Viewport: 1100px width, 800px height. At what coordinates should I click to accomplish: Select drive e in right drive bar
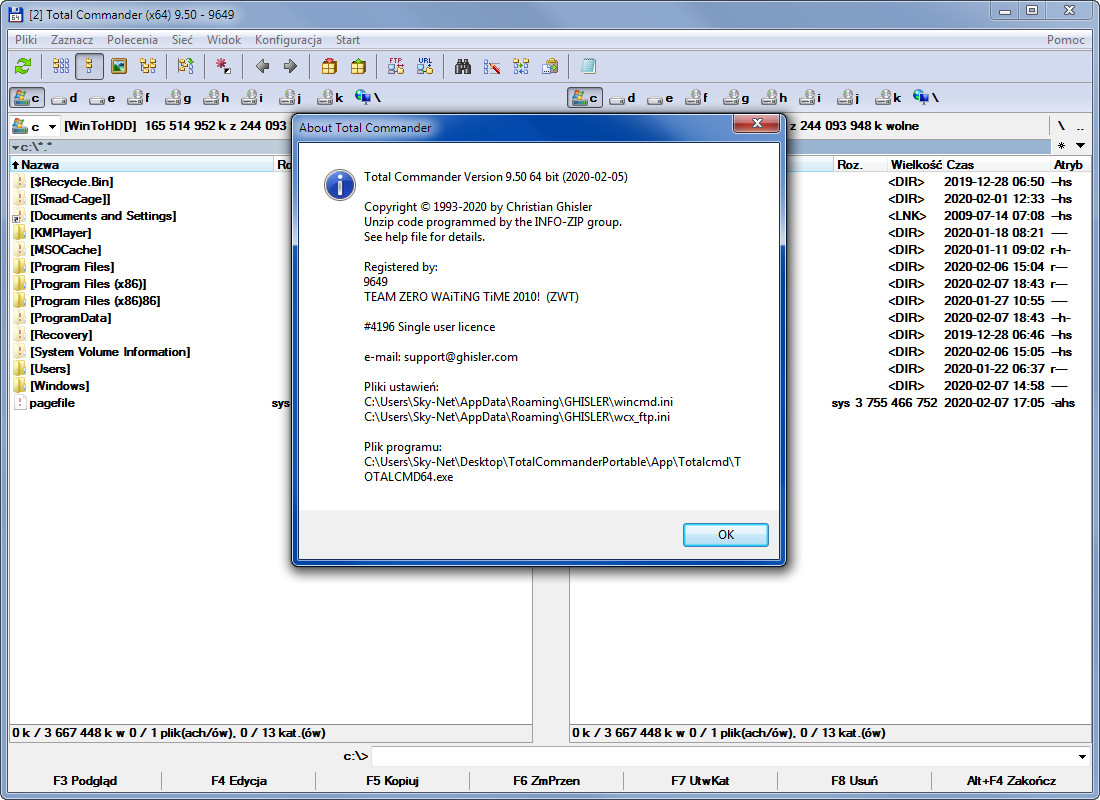coord(661,98)
